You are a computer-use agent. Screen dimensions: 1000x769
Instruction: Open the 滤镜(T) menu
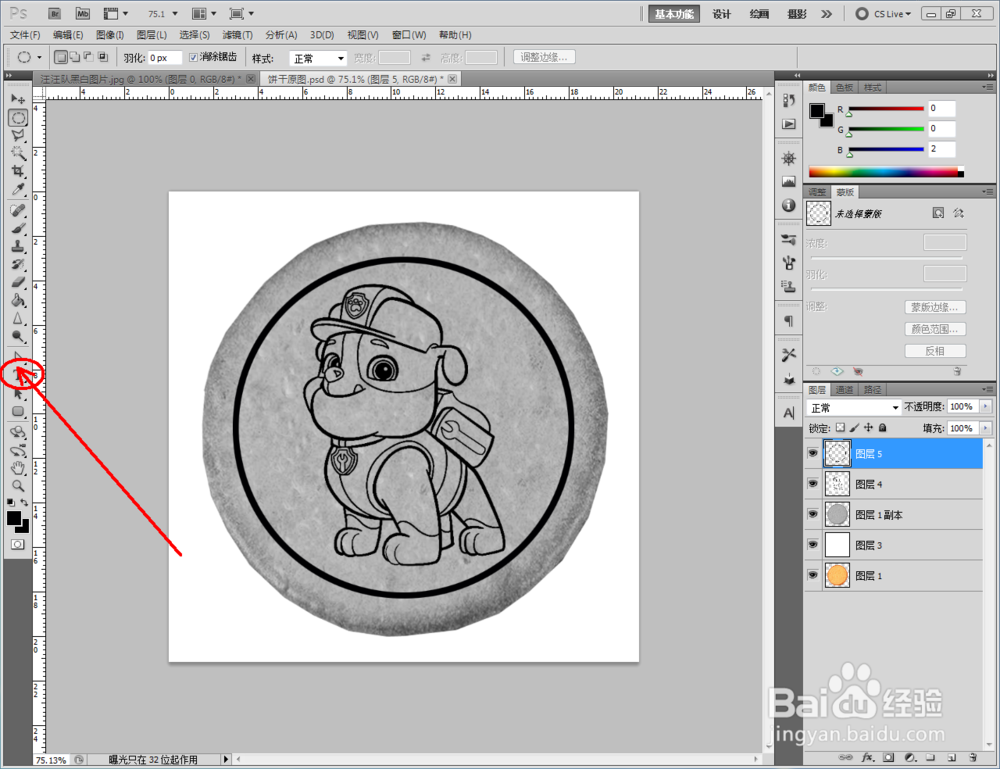click(237, 34)
